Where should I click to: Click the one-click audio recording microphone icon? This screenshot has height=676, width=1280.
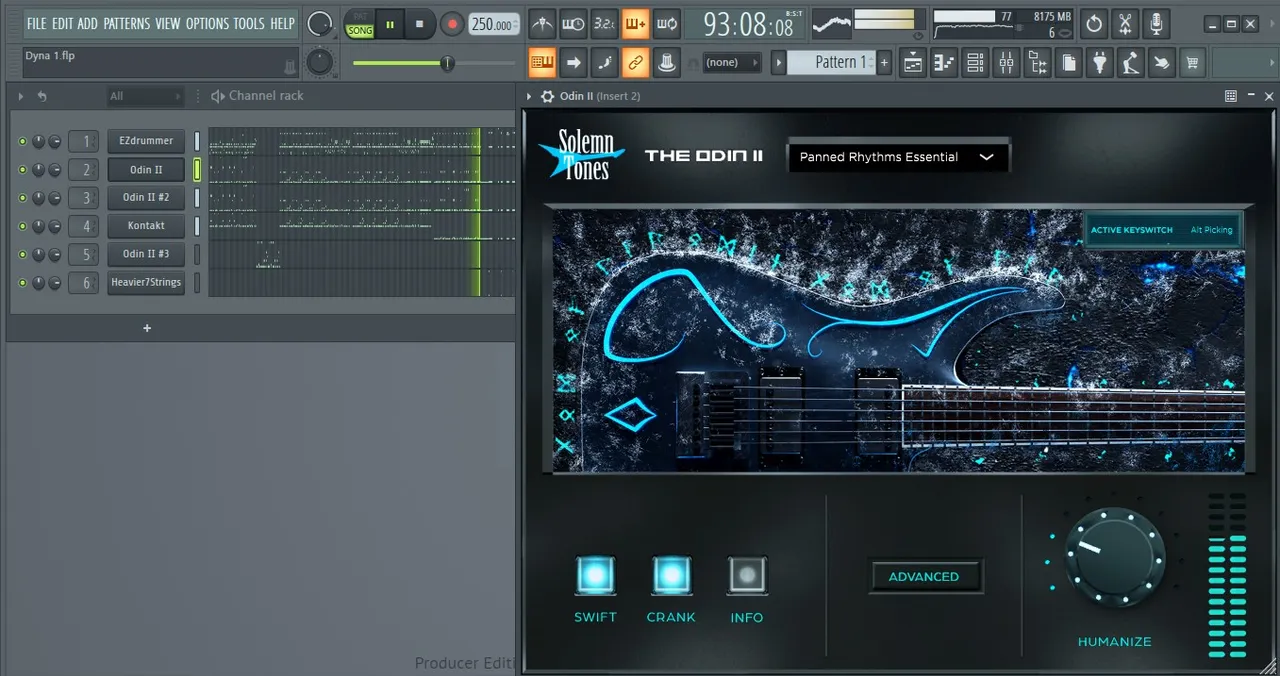point(1156,23)
